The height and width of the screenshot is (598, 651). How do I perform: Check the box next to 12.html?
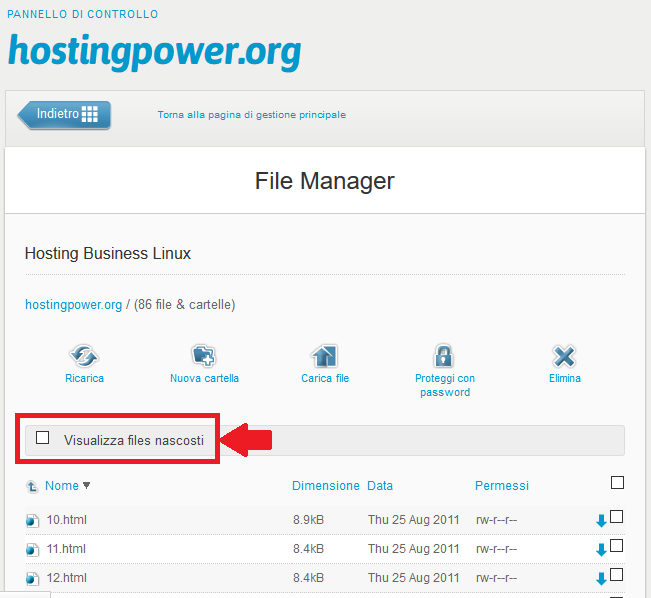(617, 575)
